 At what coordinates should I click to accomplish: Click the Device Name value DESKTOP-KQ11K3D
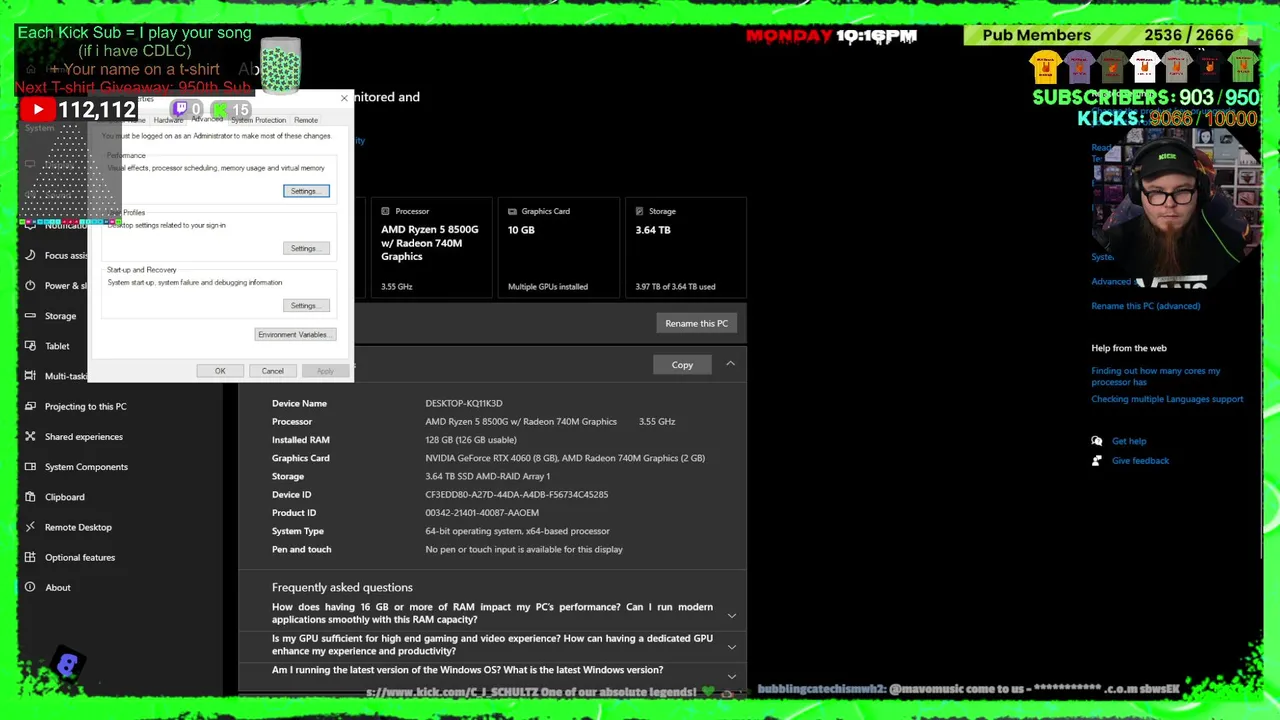coord(464,404)
